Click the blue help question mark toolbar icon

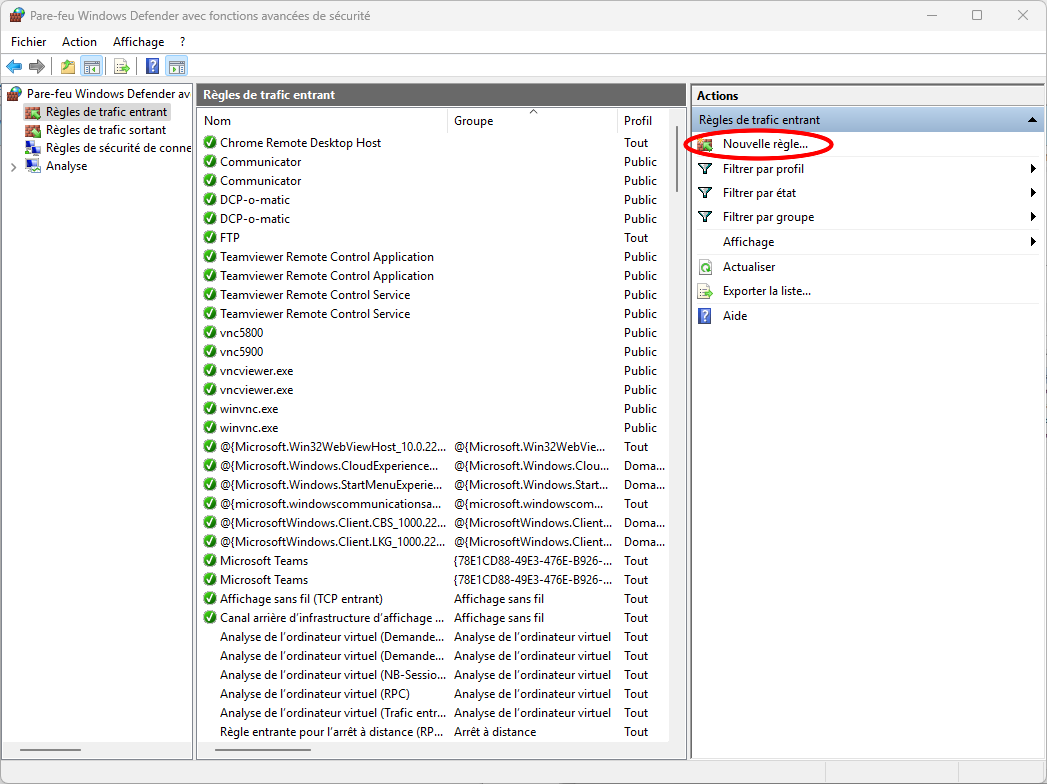[152, 67]
